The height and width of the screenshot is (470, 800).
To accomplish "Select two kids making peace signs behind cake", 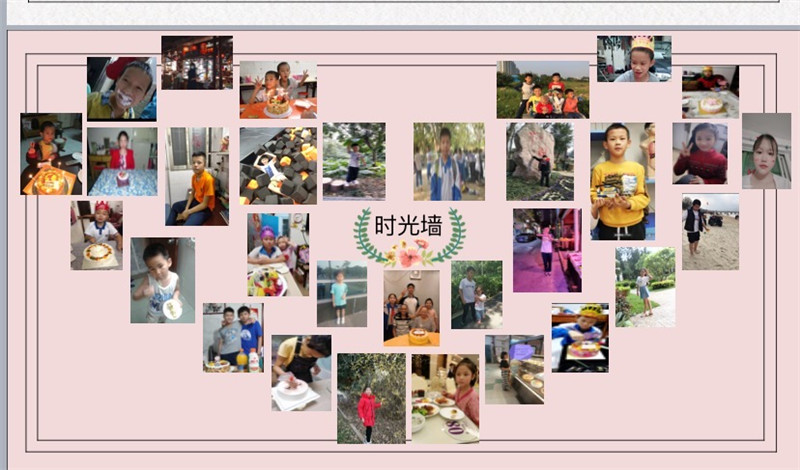I will (278, 90).
